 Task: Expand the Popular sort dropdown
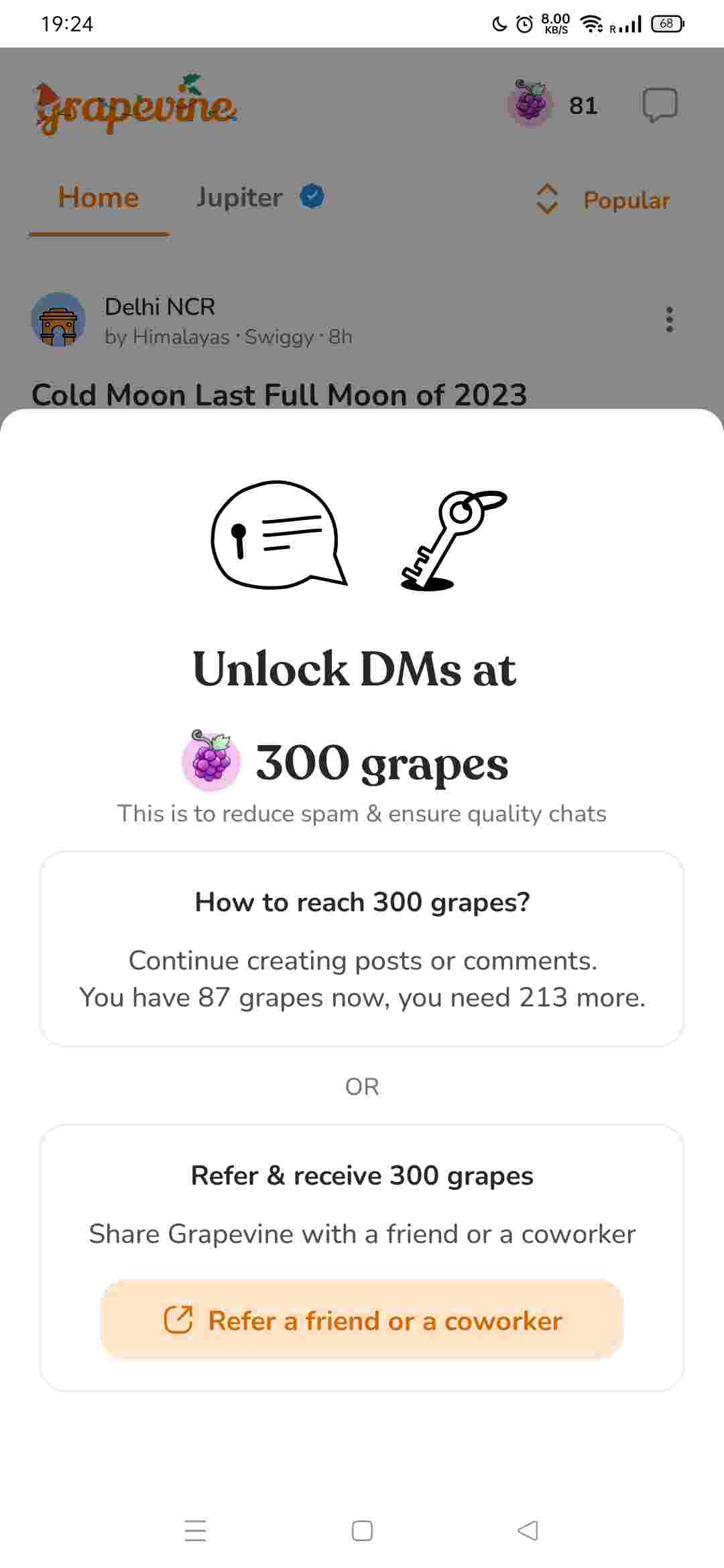point(626,200)
